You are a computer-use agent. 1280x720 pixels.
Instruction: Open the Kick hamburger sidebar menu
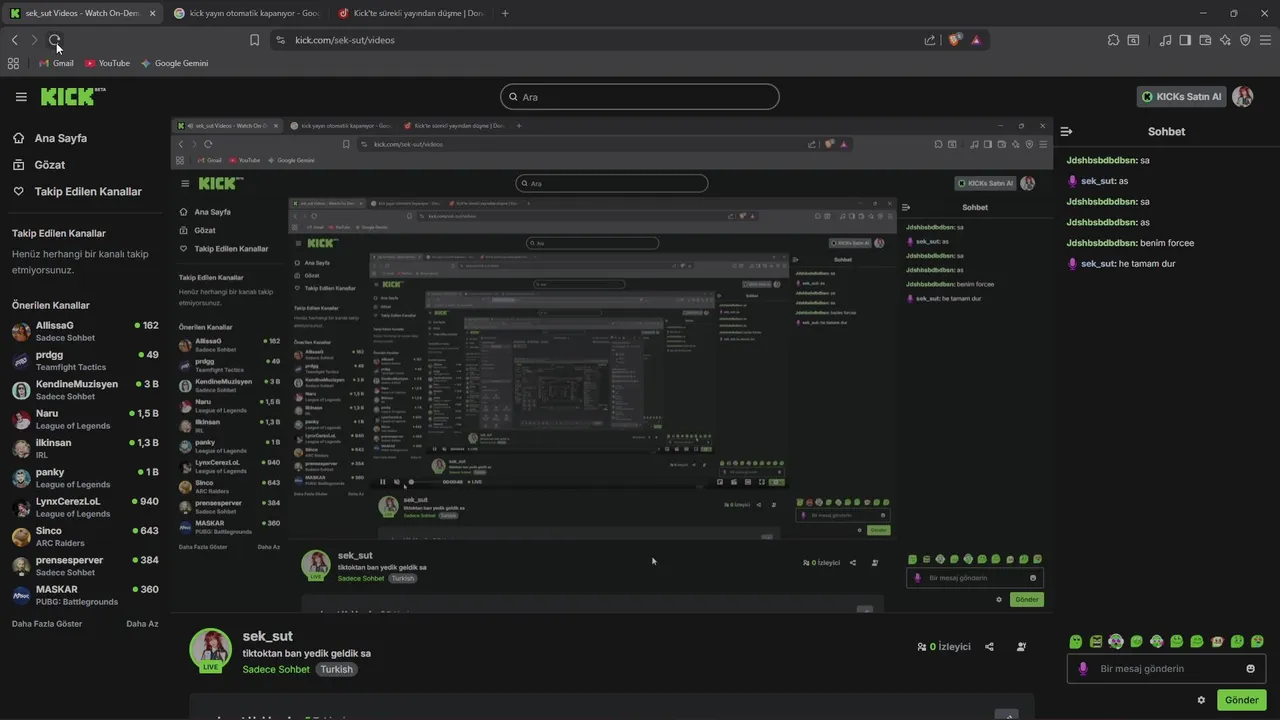tap(21, 97)
